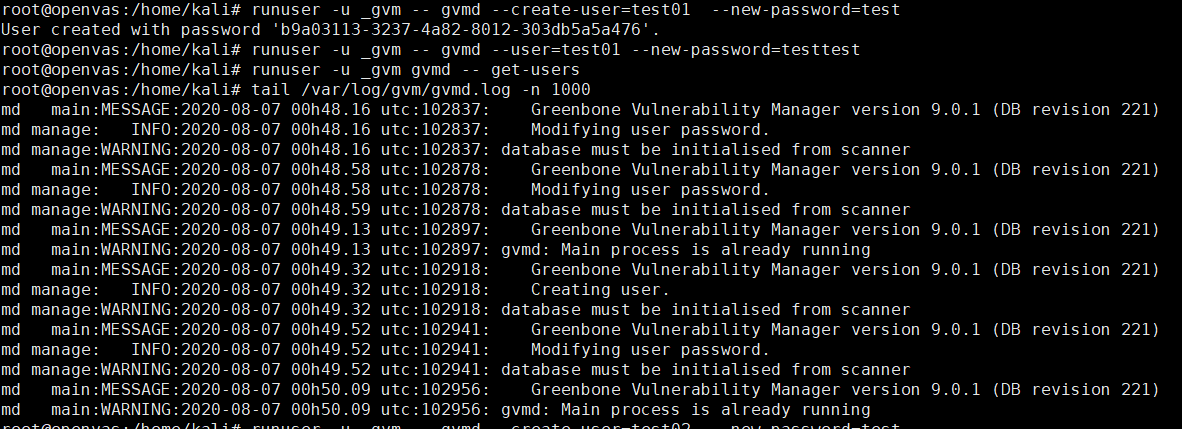
Task: Click 'database must be initialised' warning at 00h49.32
Action: click(705, 310)
